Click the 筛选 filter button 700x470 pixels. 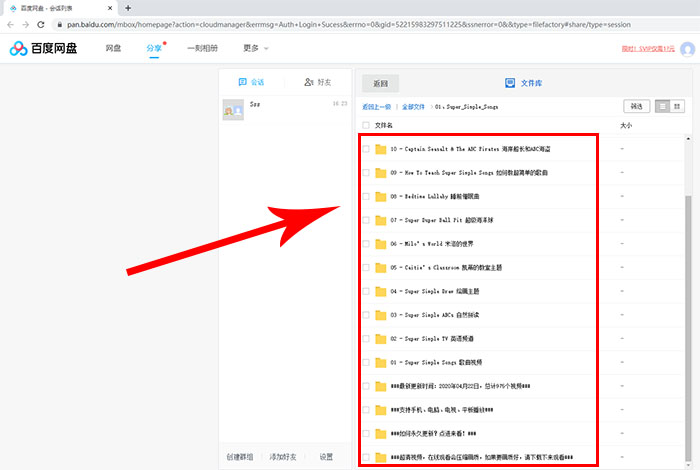(x=637, y=106)
